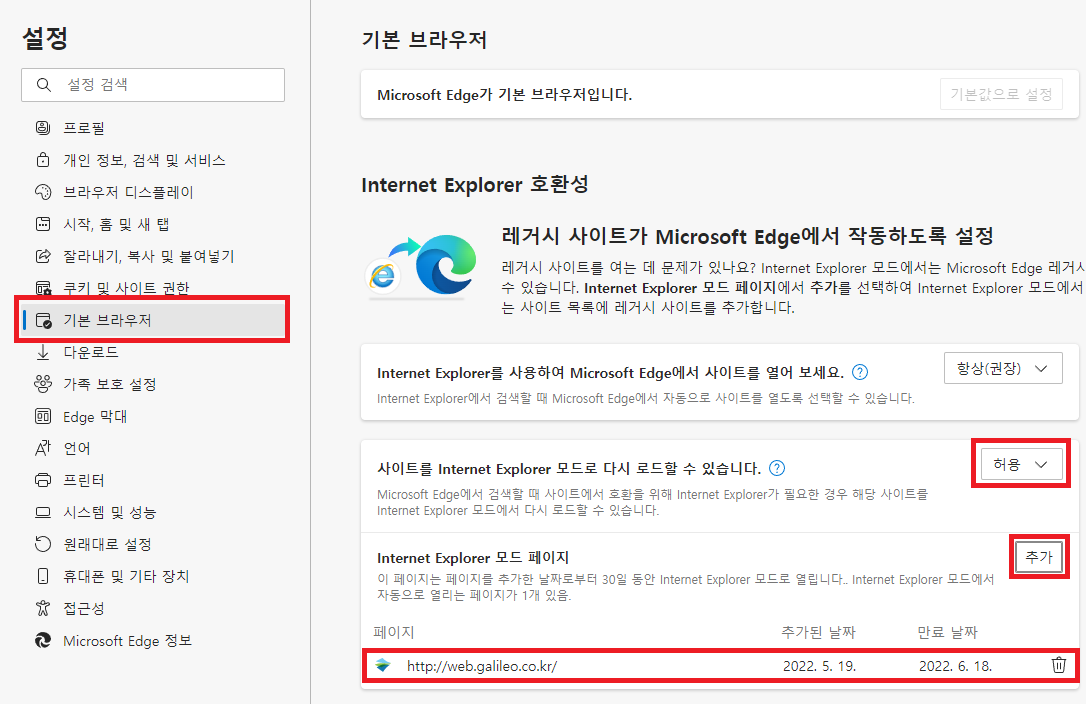The height and width of the screenshot is (704, 1086).
Task: Click the printer icon in sidebar
Action: point(42,480)
